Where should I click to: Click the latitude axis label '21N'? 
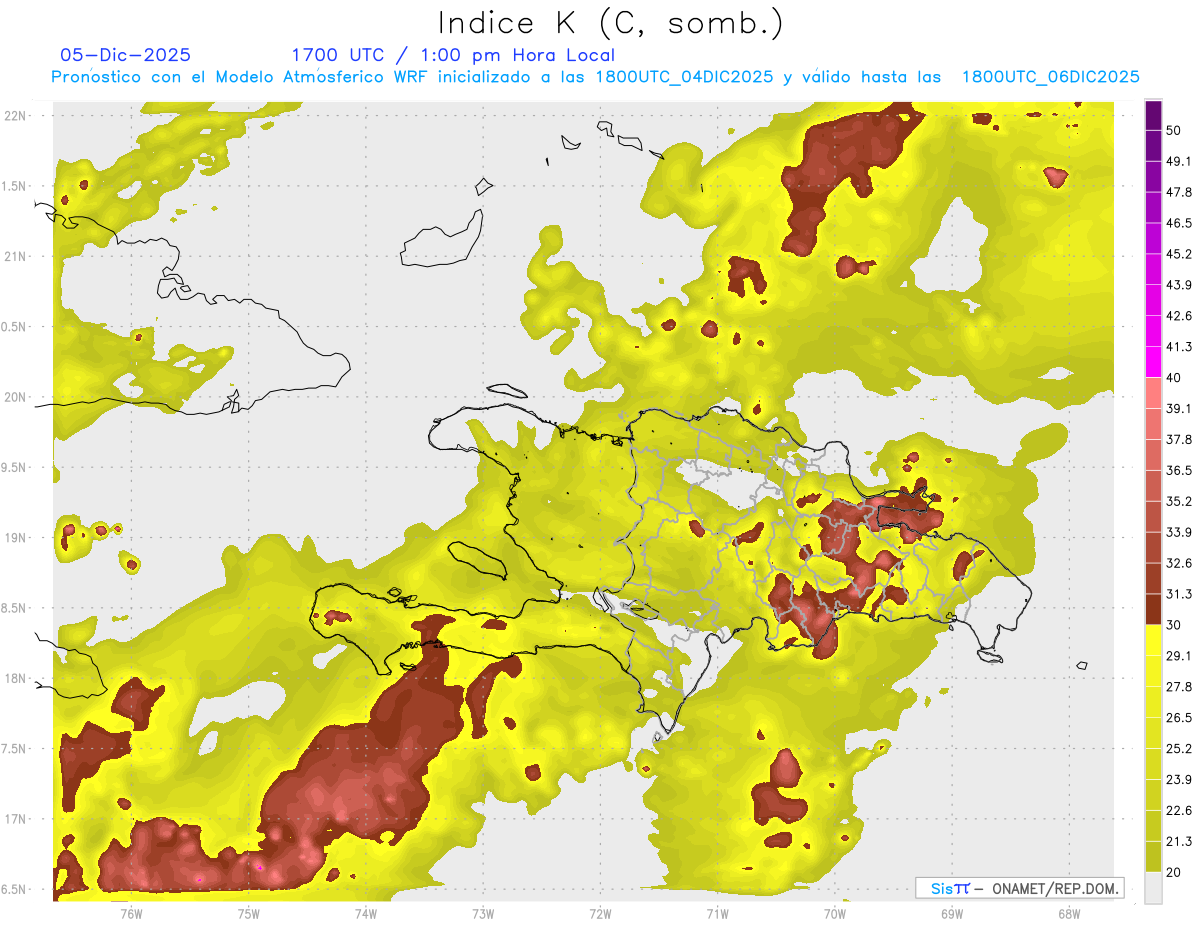click(x=17, y=257)
